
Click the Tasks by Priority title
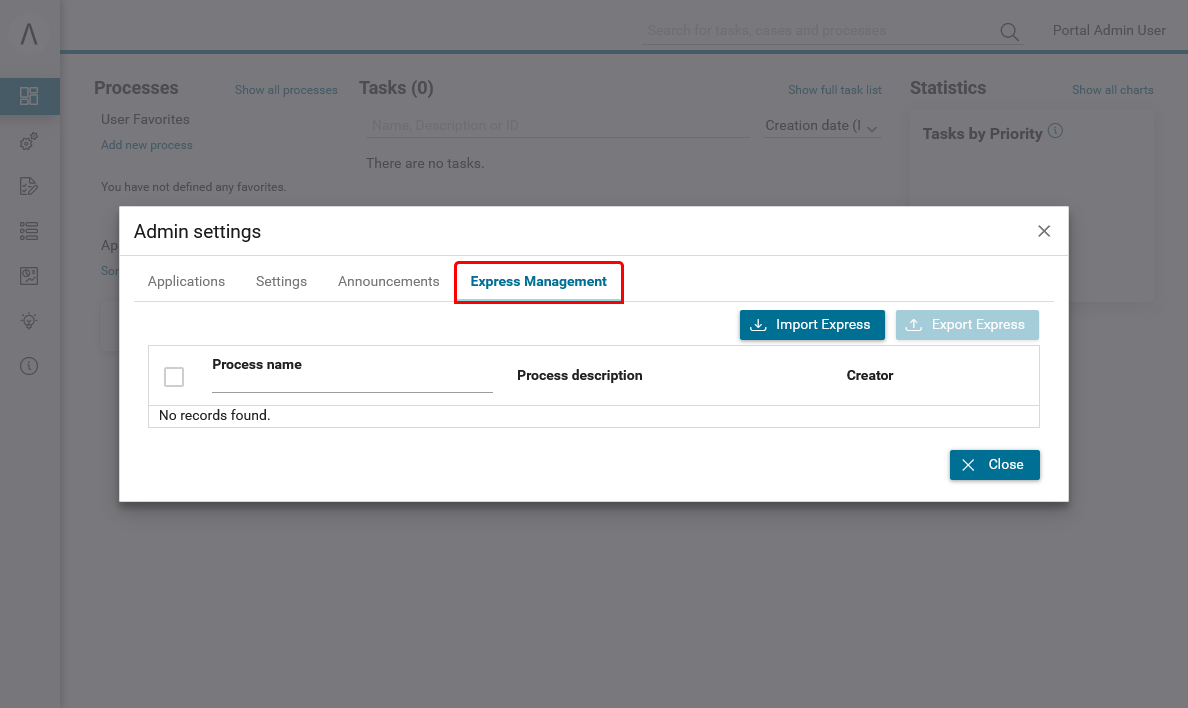point(983,133)
